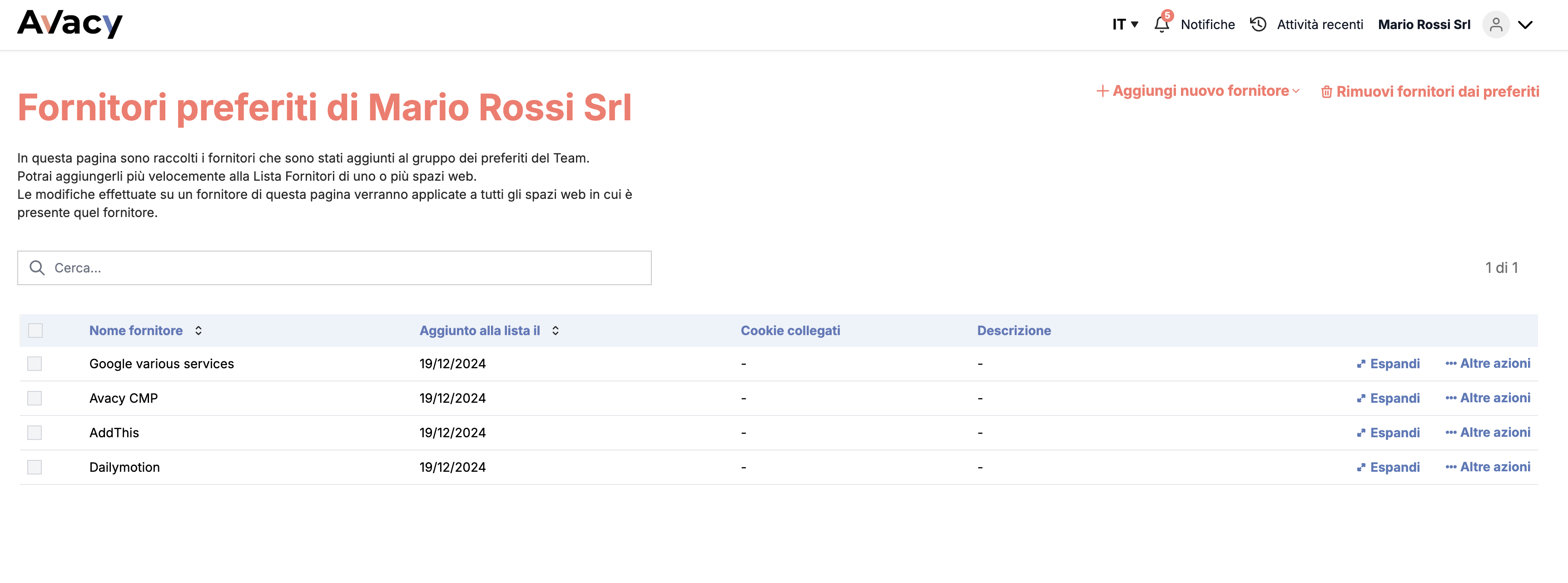Open the Aggiungi nuovo fornitore dropdown
This screenshot has height=583, width=1568.
pyautogui.click(x=1198, y=91)
